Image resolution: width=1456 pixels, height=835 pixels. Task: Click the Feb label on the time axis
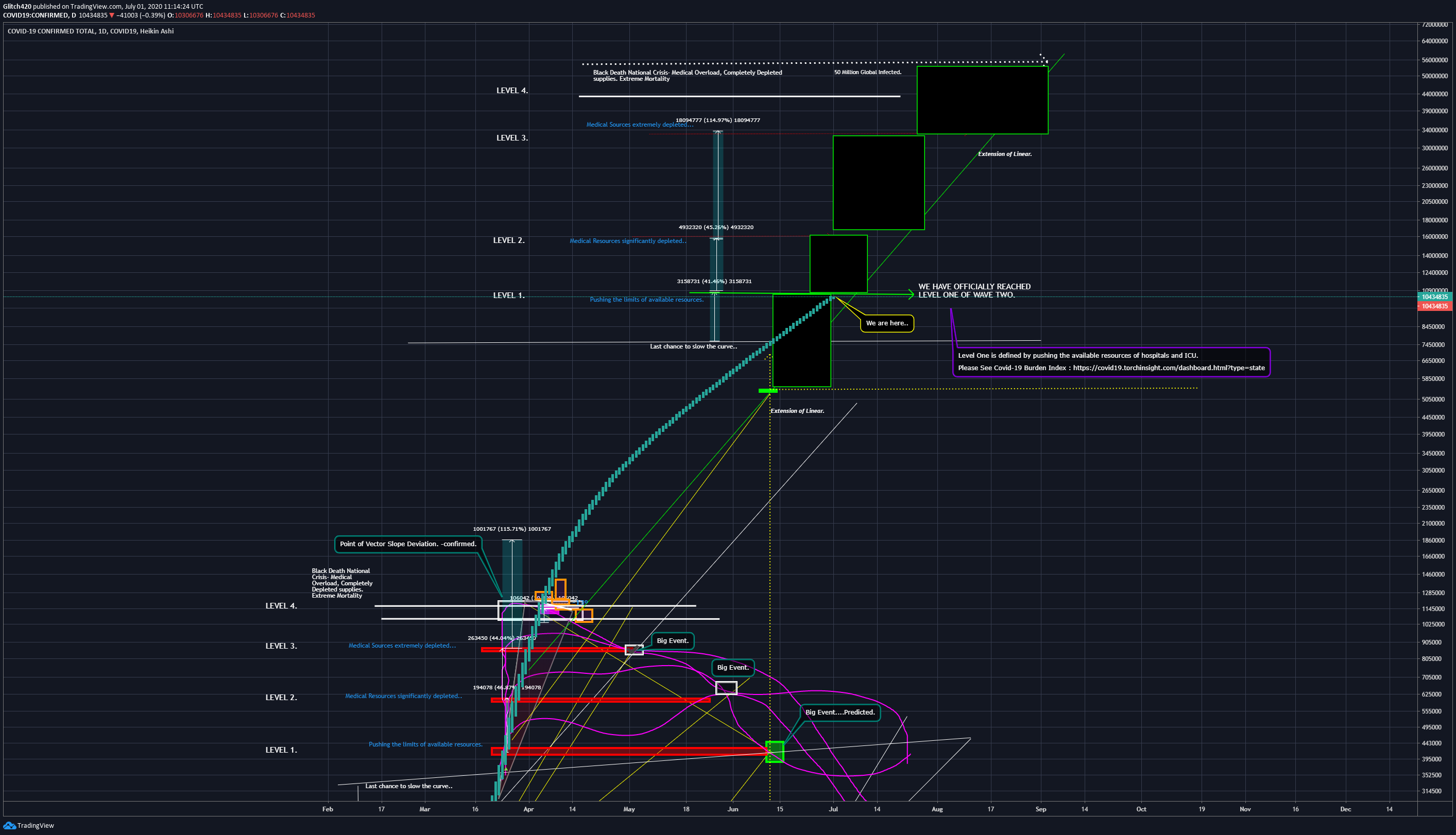[328, 809]
